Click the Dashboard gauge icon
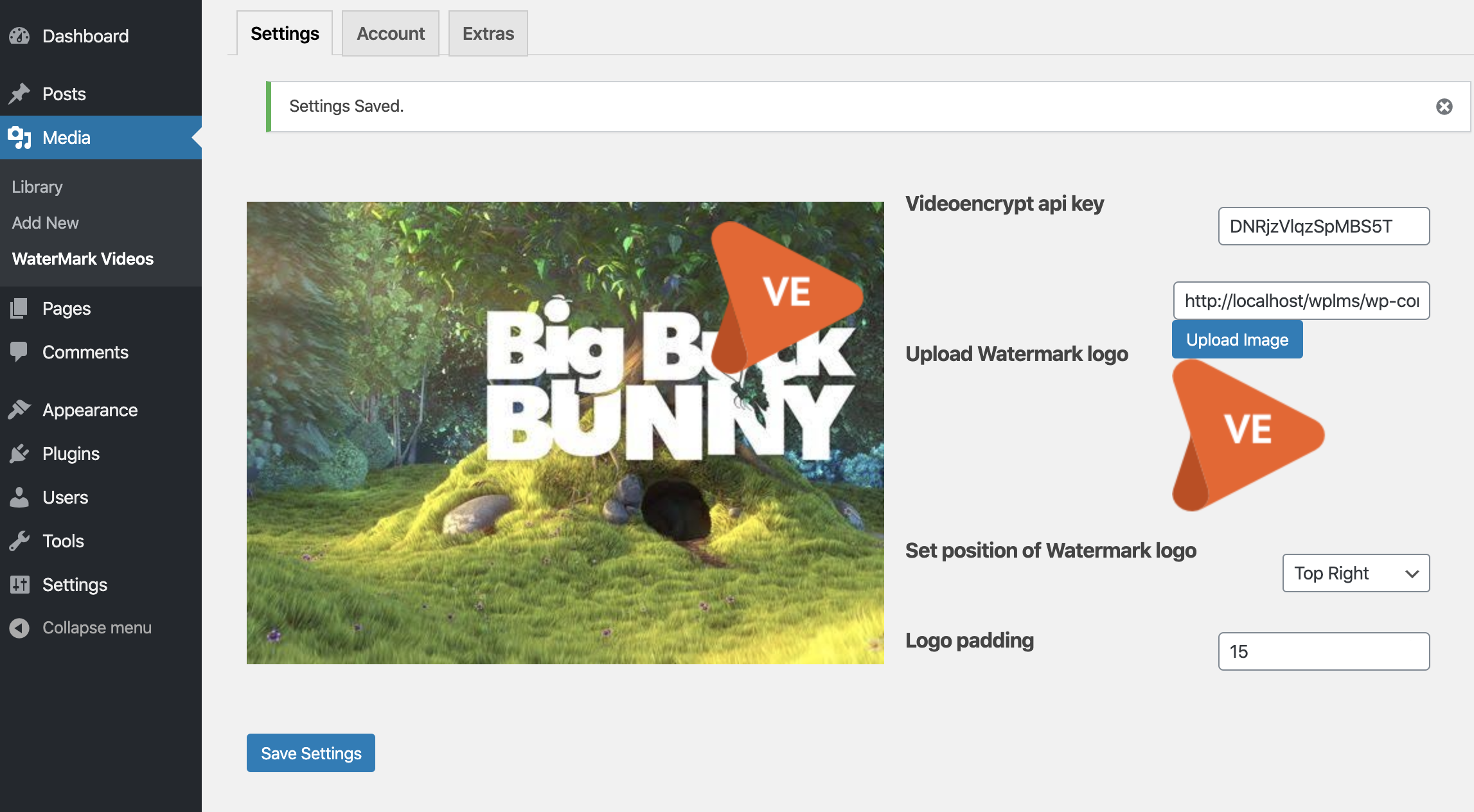 (19, 36)
